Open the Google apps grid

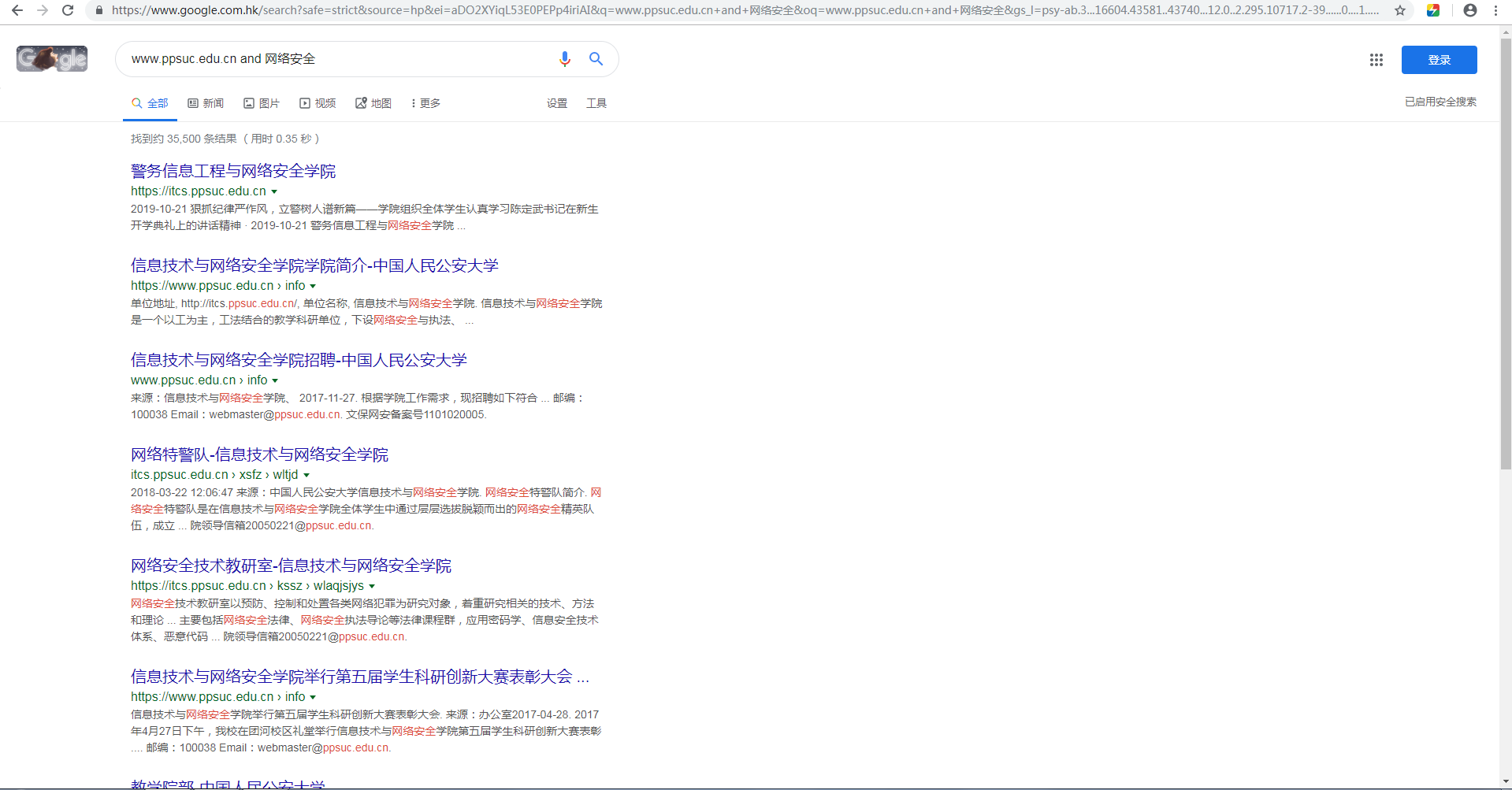point(1376,60)
